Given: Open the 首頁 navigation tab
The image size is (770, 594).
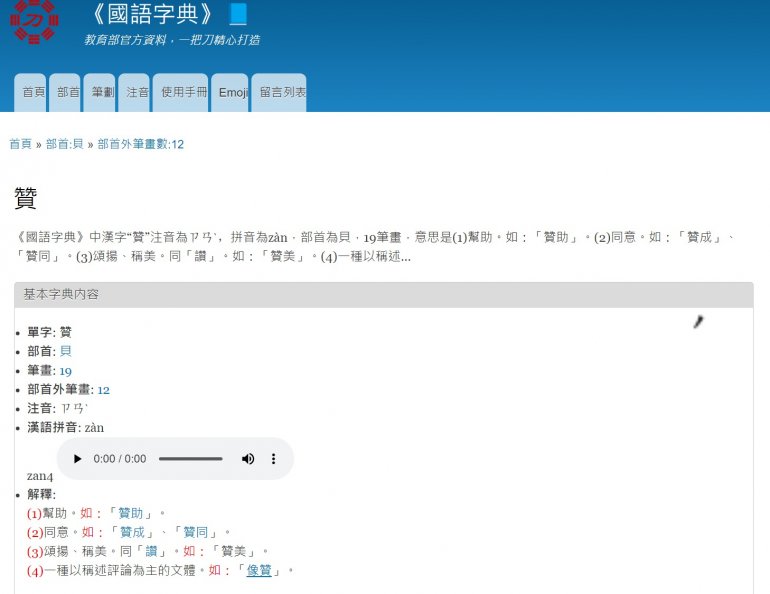Looking at the screenshot, I should point(30,92).
